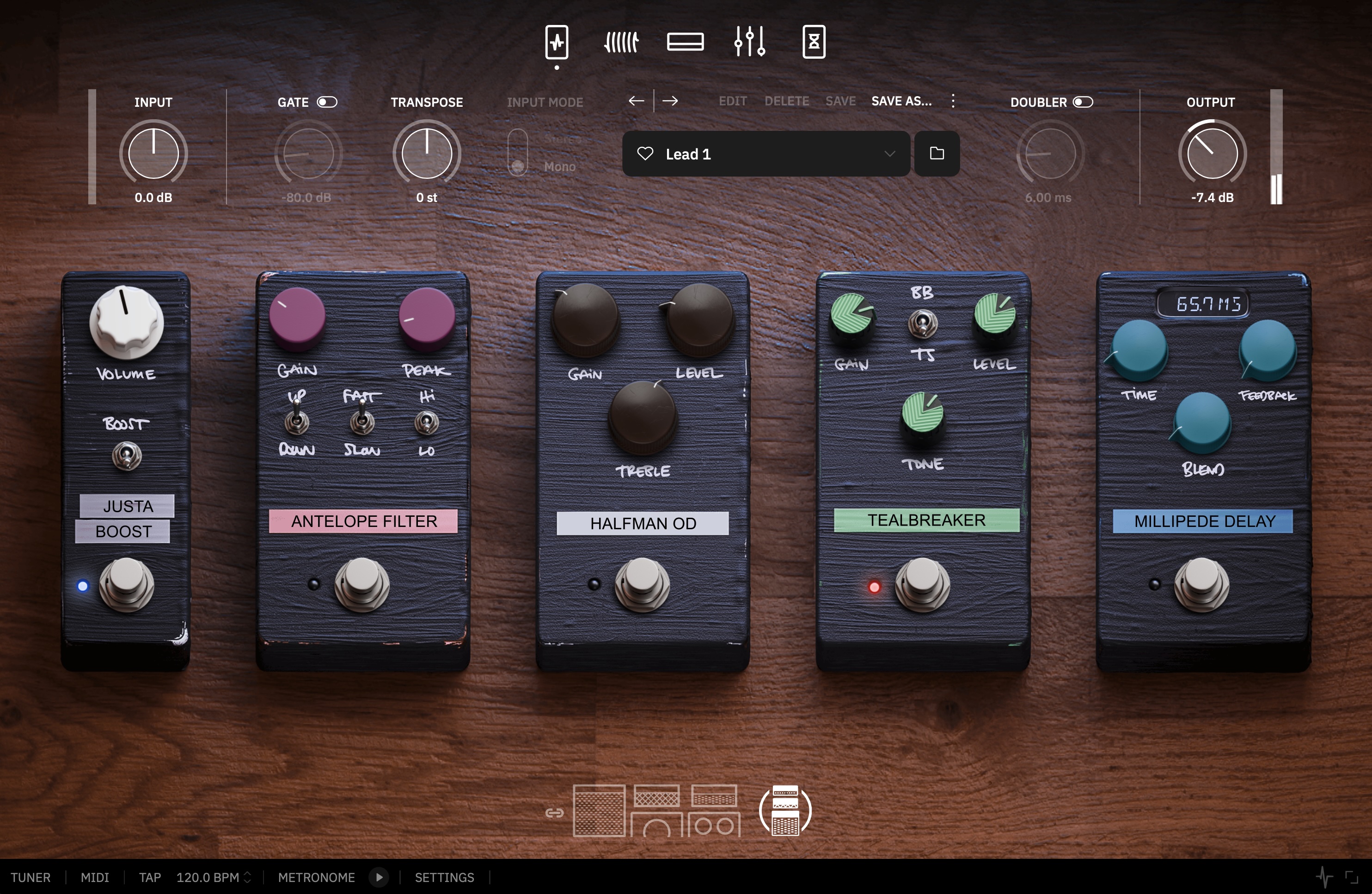1372x894 pixels.
Task: Click the SAVE AS... button
Action: (901, 101)
